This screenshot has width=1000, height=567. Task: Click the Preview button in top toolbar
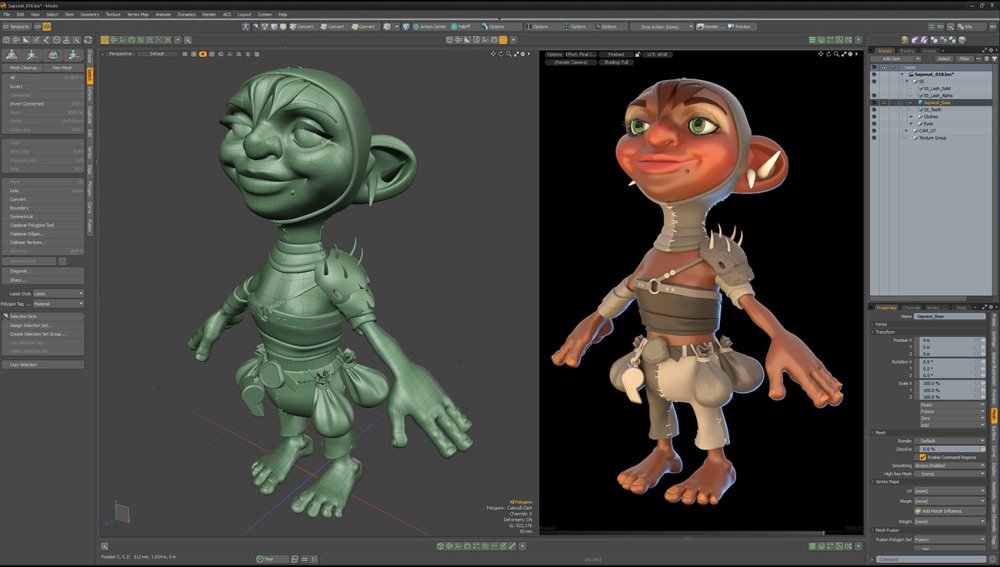(x=740, y=27)
